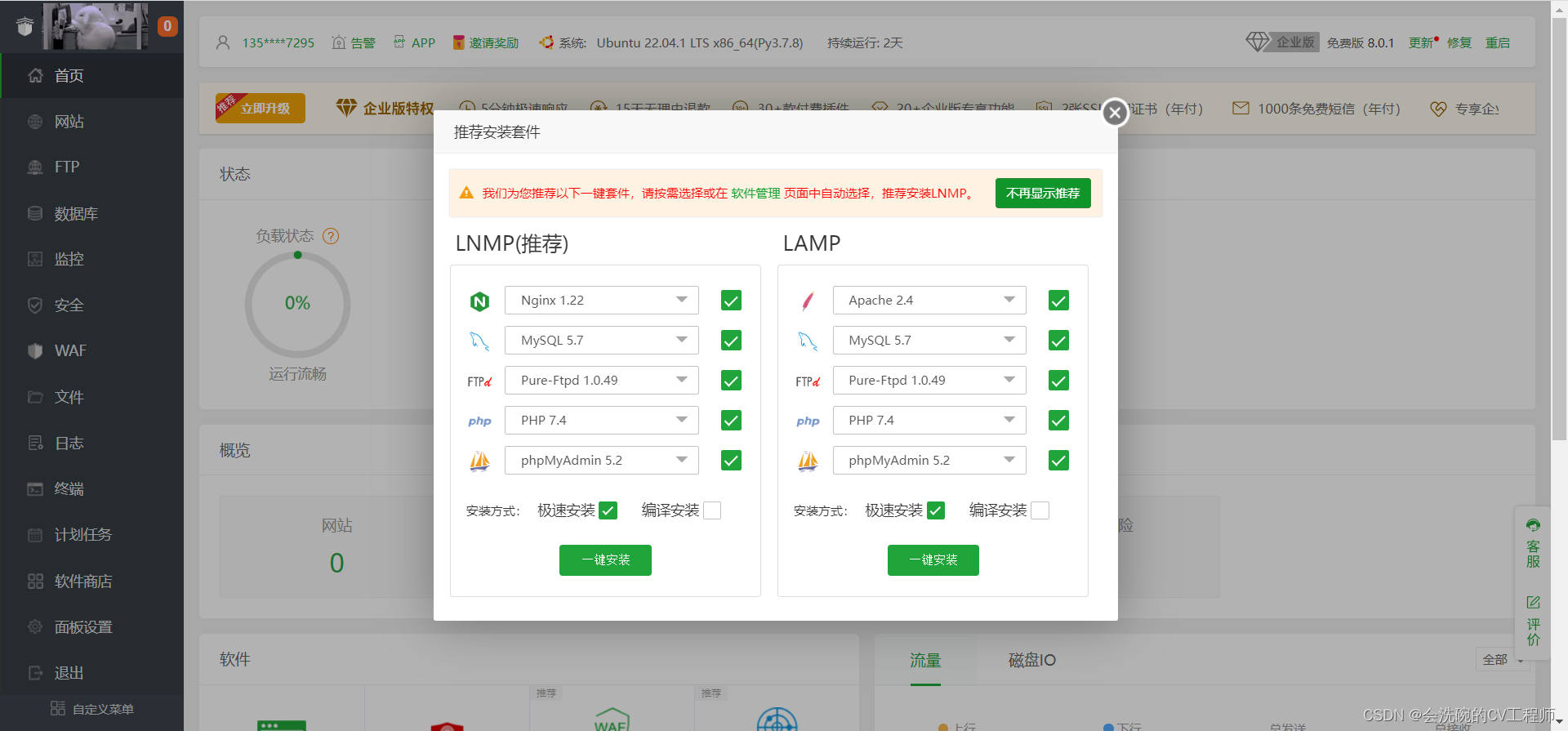Click the rabbit avatar thumbnail in sidebar
The width and height of the screenshot is (1568, 731).
tap(96, 26)
